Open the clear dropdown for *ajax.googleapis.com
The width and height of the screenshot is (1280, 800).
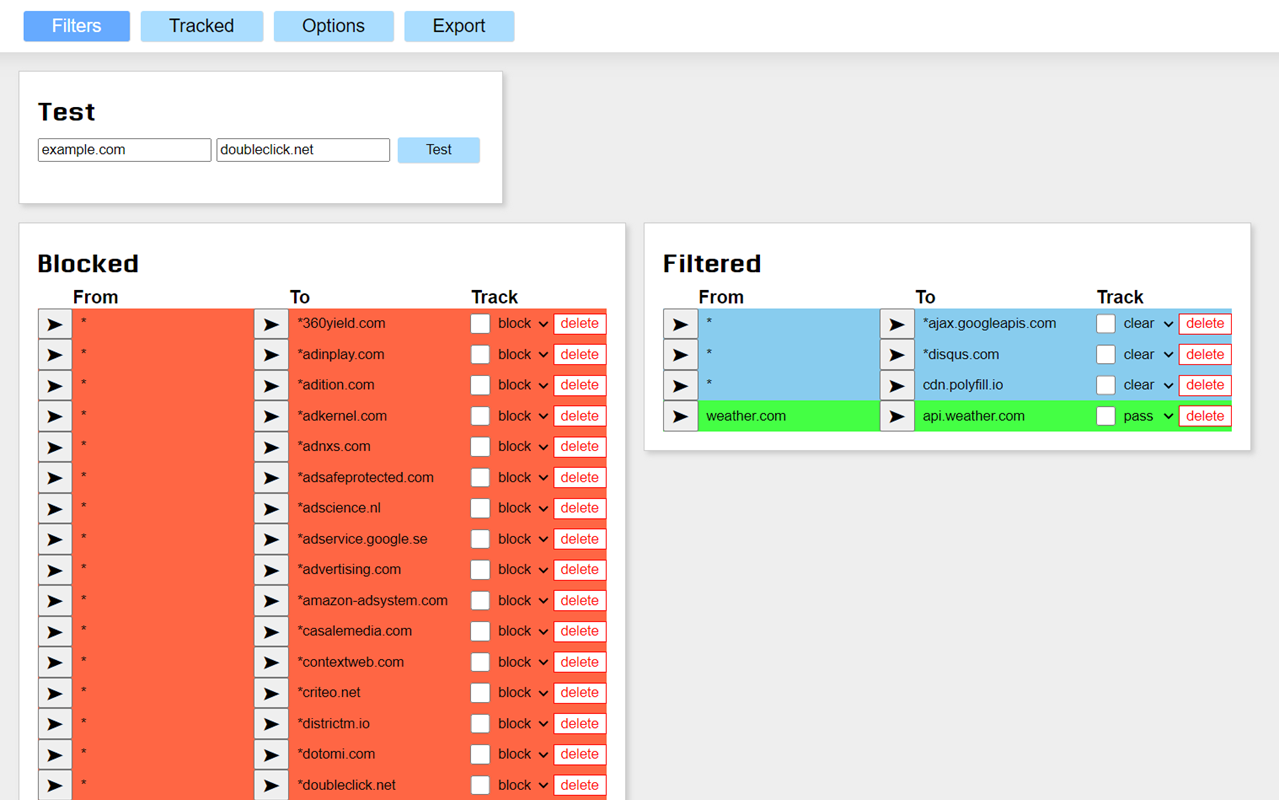coord(1148,324)
